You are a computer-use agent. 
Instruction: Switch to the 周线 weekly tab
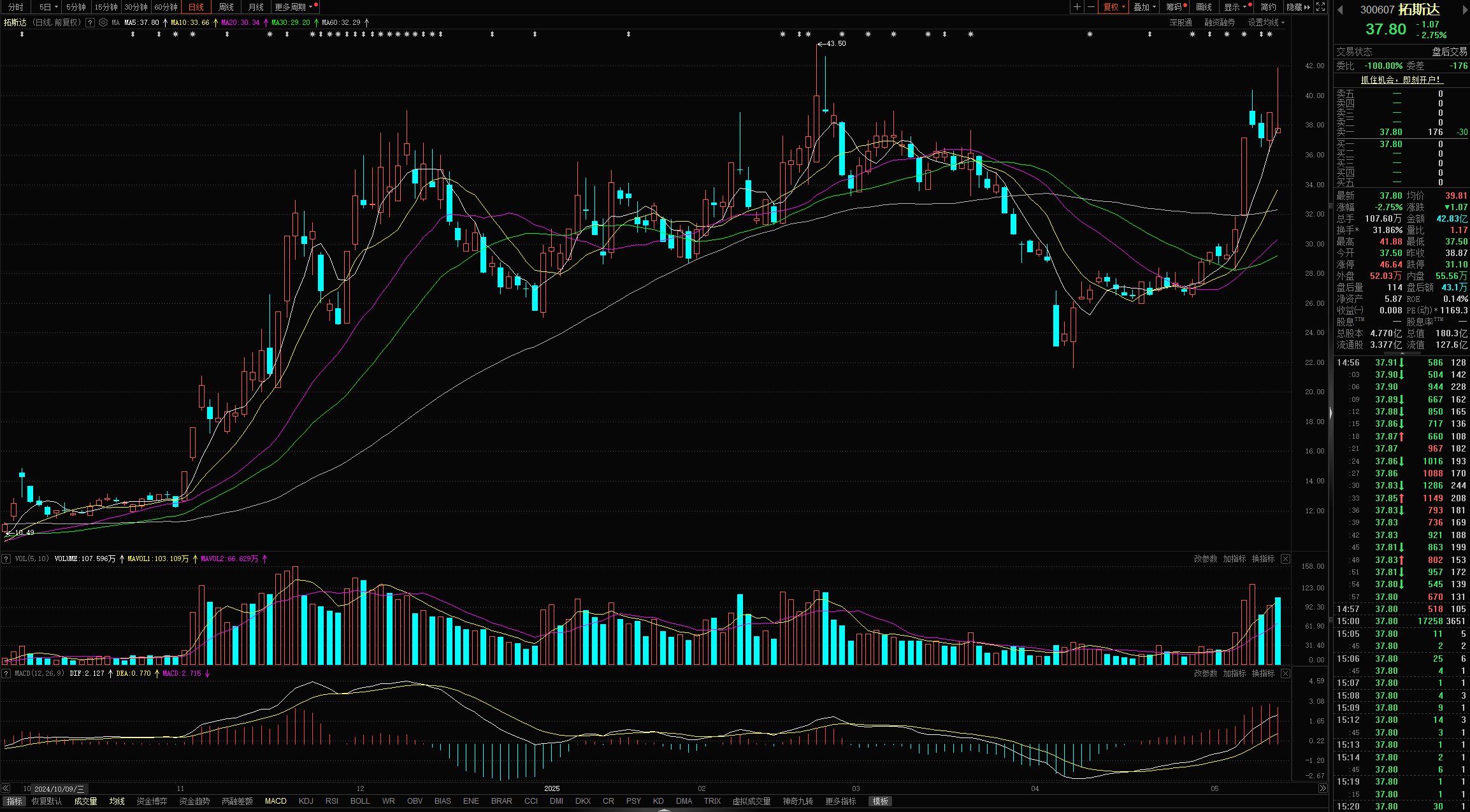pyautogui.click(x=226, y=7)
